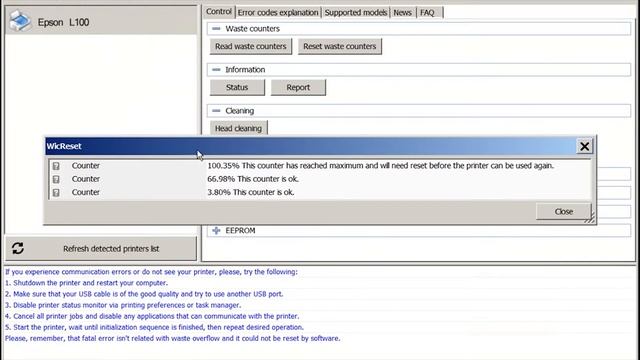Open the Supported models tab
This screenshot has width=640, height=360.
356,13
